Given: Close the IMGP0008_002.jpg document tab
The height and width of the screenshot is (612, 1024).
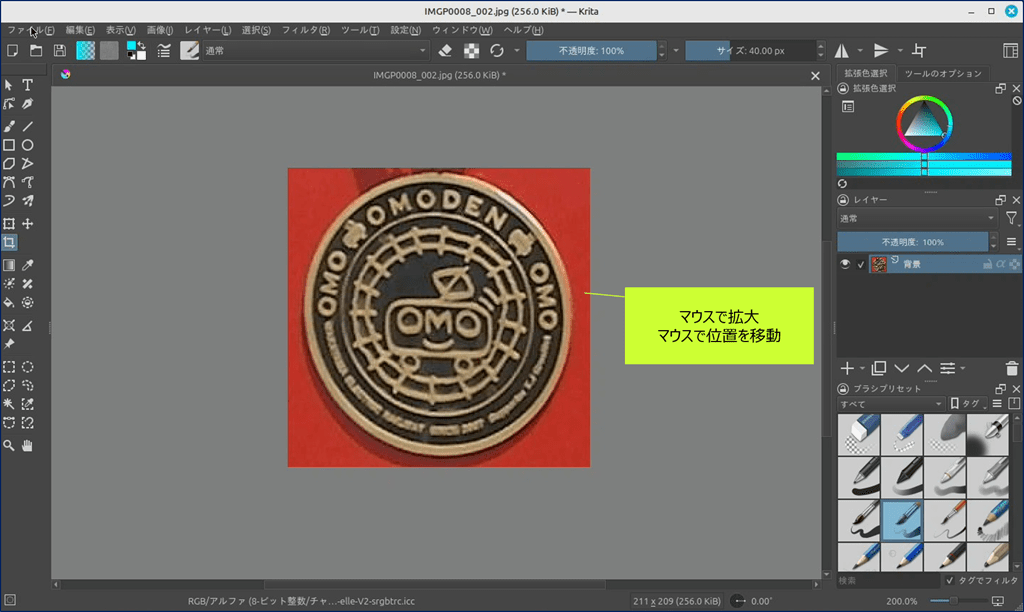Looking at the screenshot, I should [x=815, y=75].
